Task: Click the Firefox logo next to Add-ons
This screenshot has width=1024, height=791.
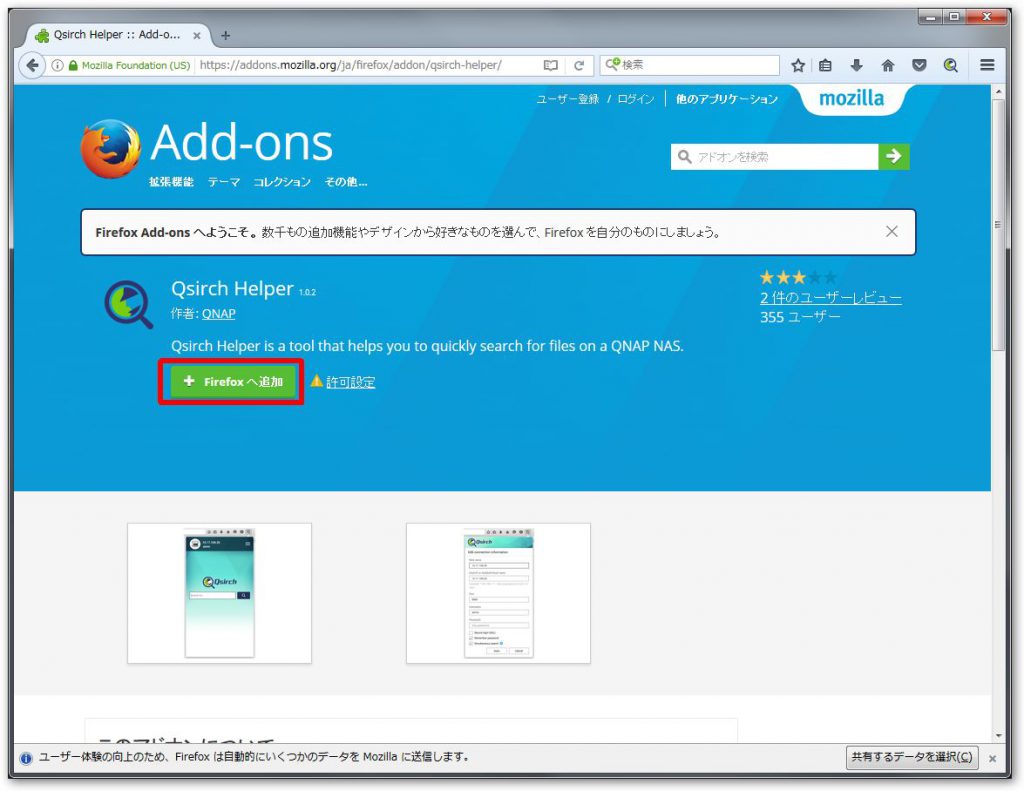Action: click(110, 149)
